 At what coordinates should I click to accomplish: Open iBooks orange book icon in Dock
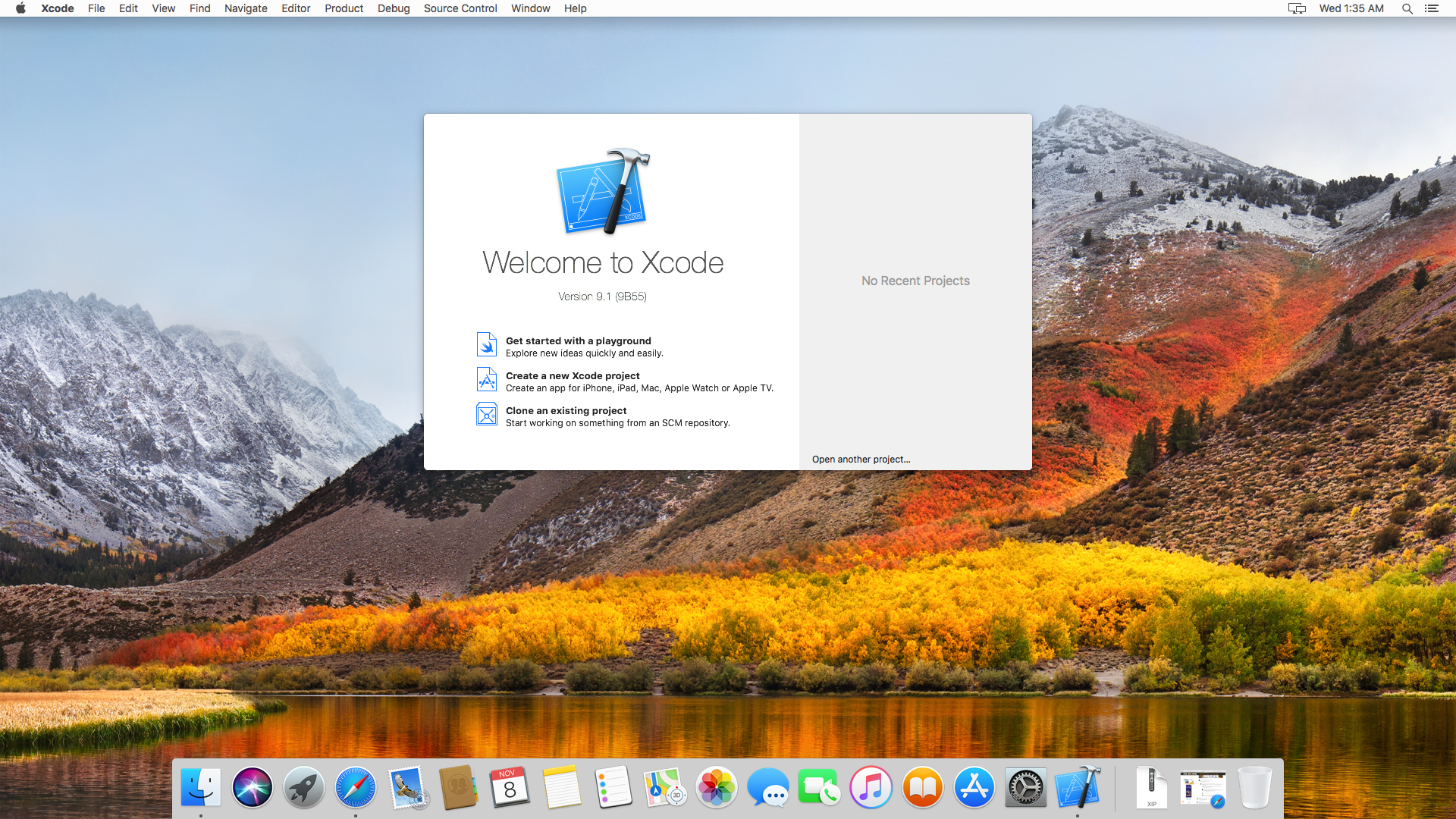tap(922, 787)
